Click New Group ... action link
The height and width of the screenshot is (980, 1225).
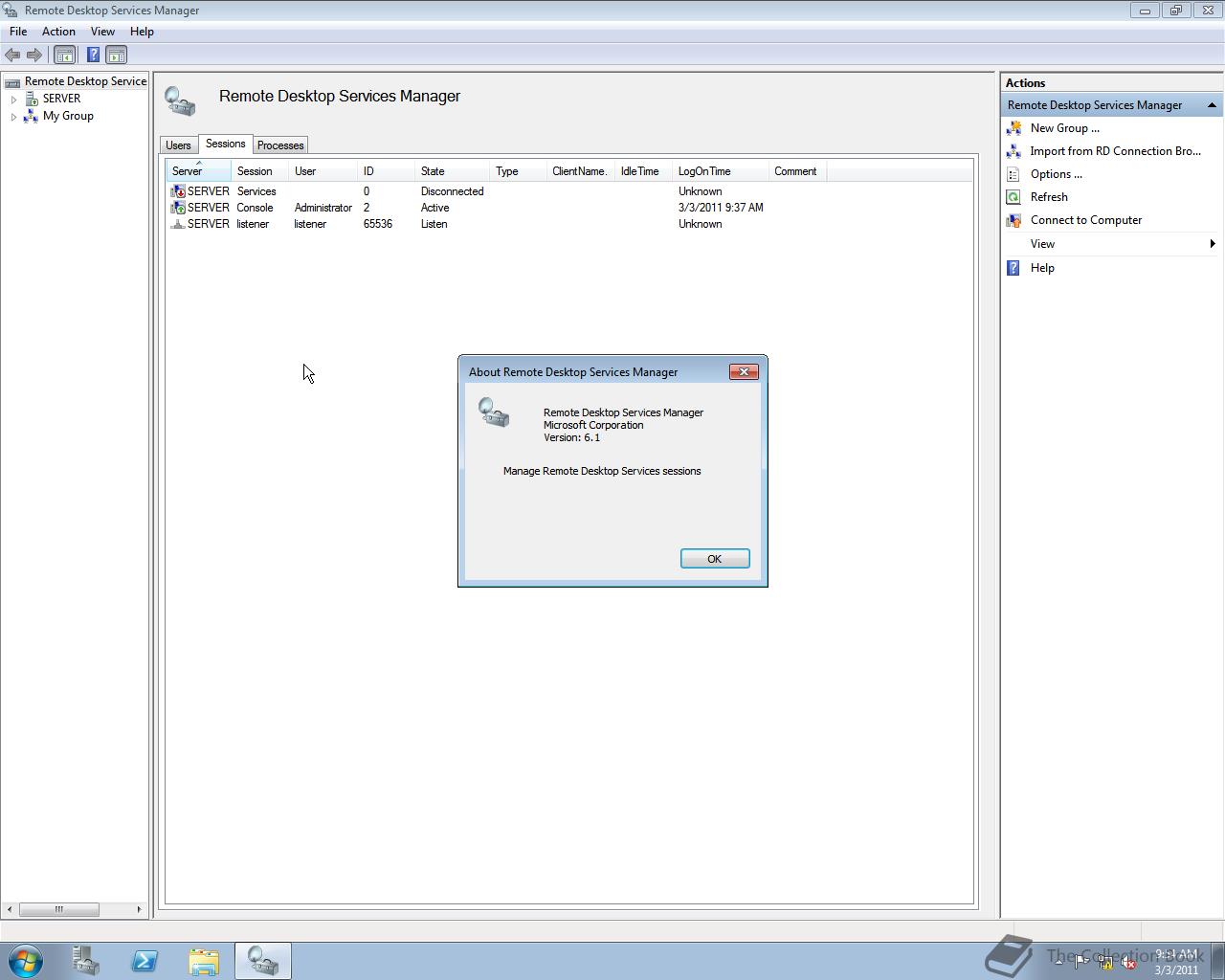coord(1064,128)
